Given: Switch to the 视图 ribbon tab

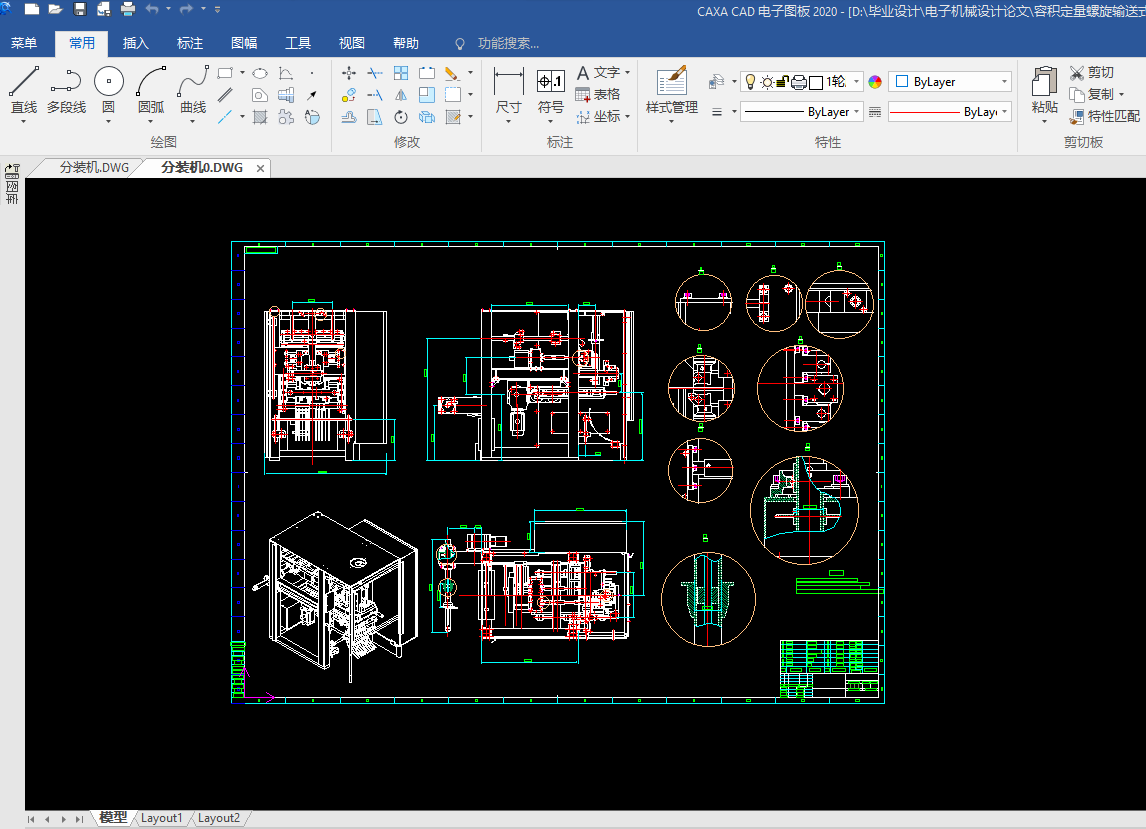Looking at the screenshot, I should [352, 43].
